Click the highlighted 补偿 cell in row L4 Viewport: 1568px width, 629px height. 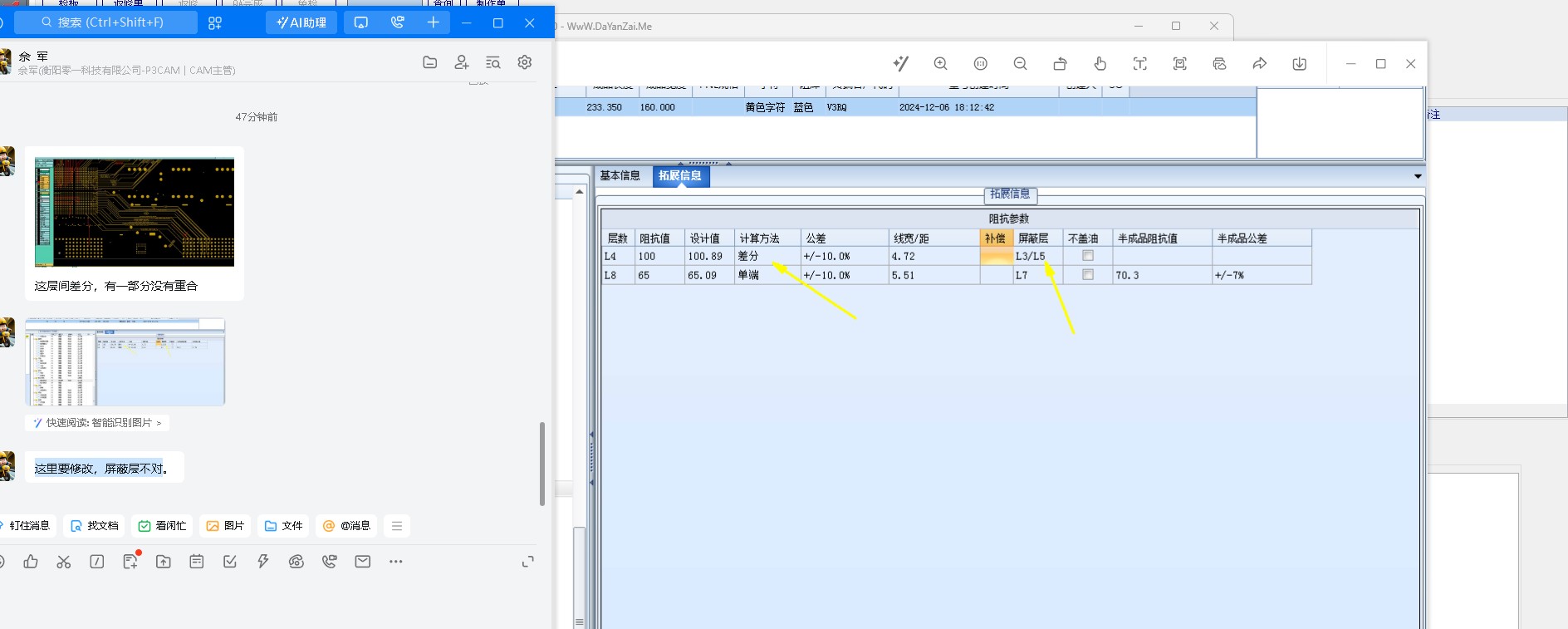997,257
